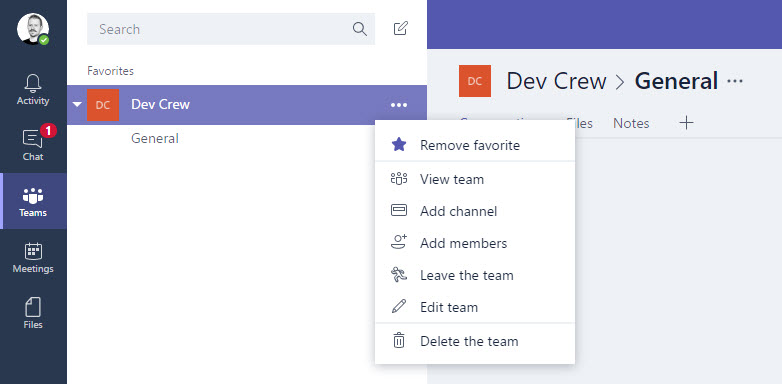Viewport: 782px width, 384px height.
Task: Select View team menu entry
Action: click(475, 179)
